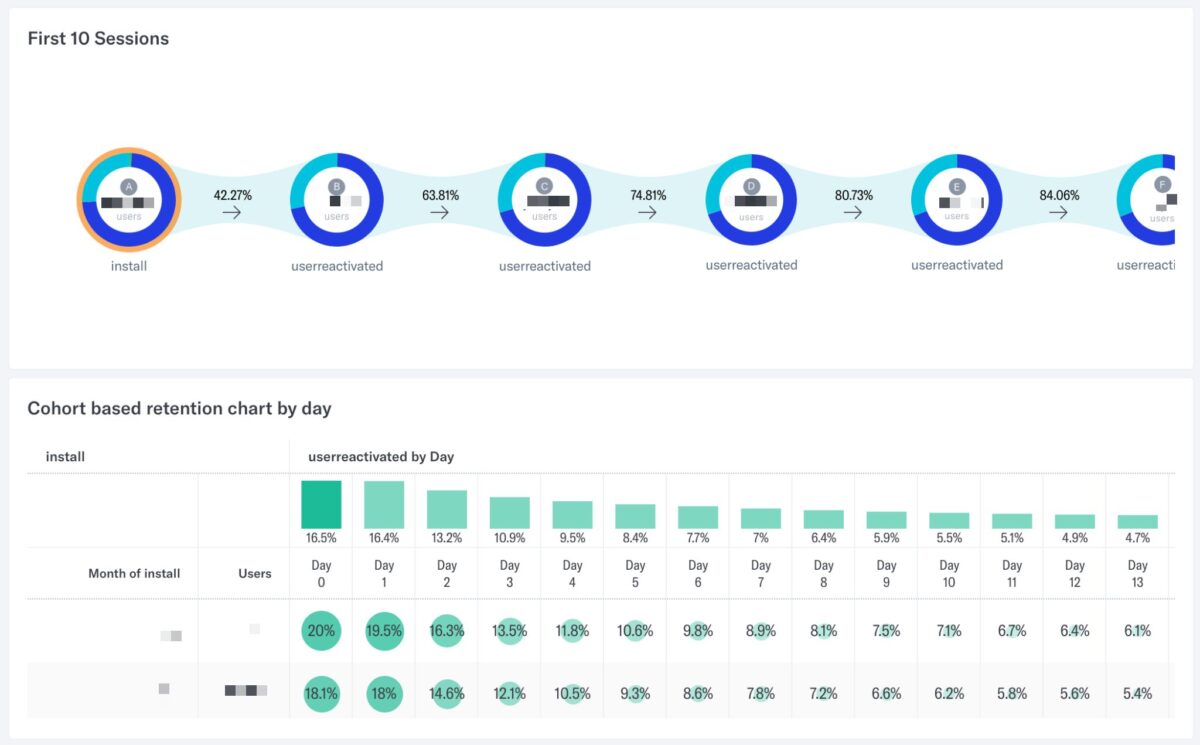Select the userreactivated donut node B
The width and height of the screenshot is (1200, 745).
337,199
